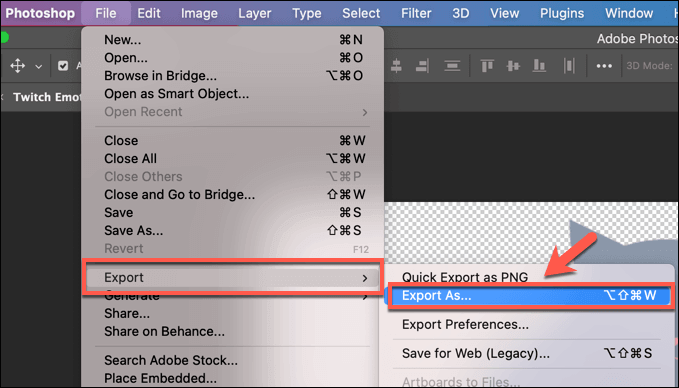Click the green window zoom button
Image resolution: width=679 pixels, height=388 pixels.
coord(4,38)
